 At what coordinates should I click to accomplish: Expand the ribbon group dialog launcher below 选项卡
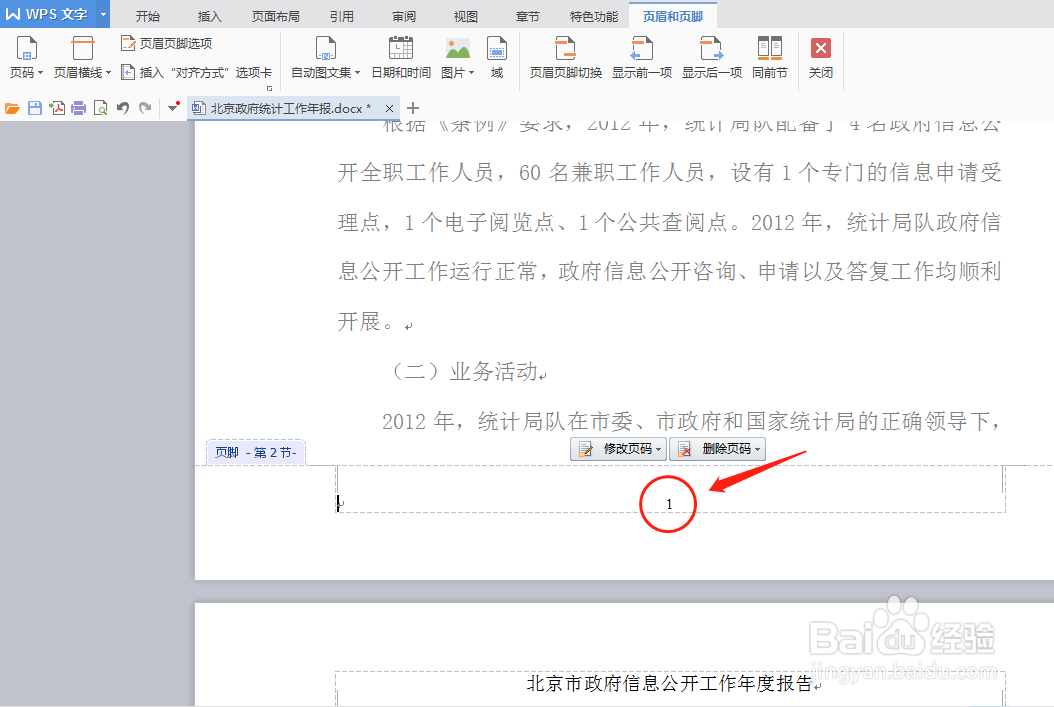click(x=269, y=88)
